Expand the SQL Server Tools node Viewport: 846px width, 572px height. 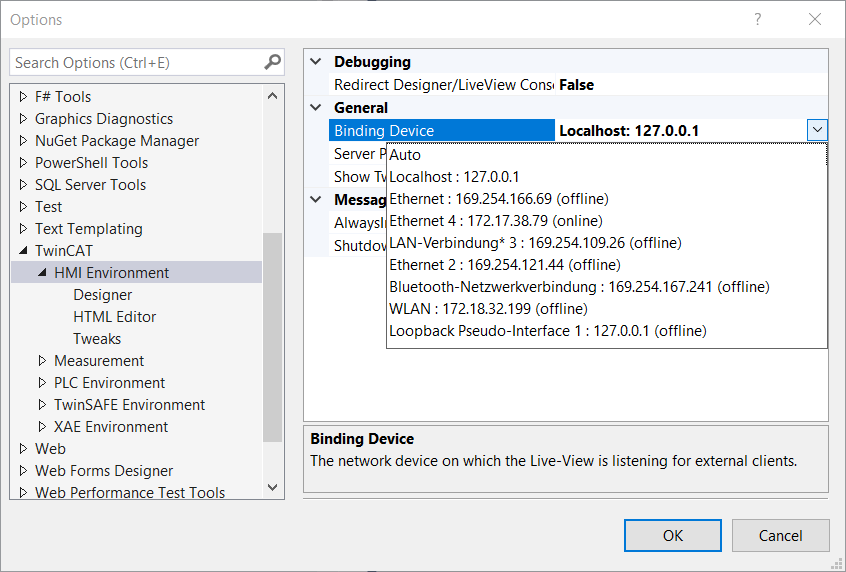point(23,185)
